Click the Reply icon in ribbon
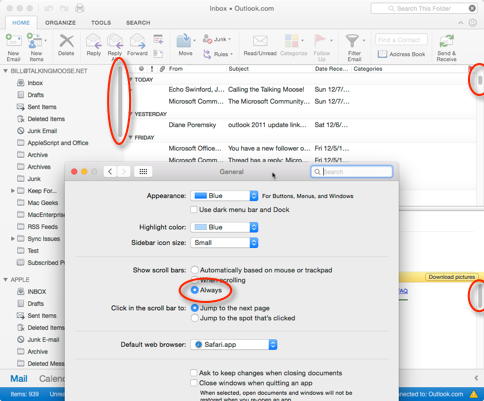The height and width of the screenshot is (401, 484). 94,41
